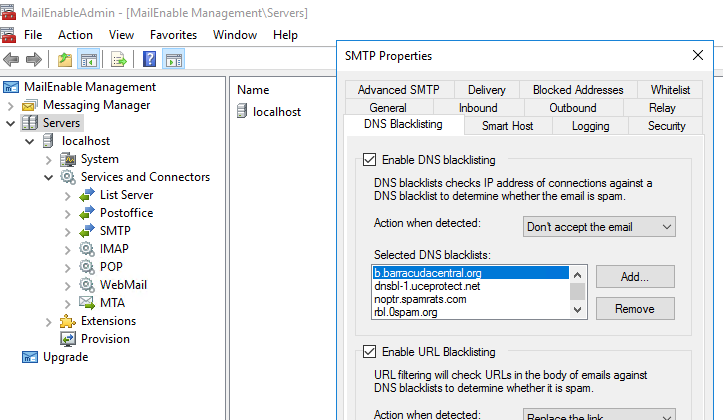Image resolution: width=723 pixels, height=420 pixels.
Task: Open the Favorites menu
Action: click(x=173, y=35)
